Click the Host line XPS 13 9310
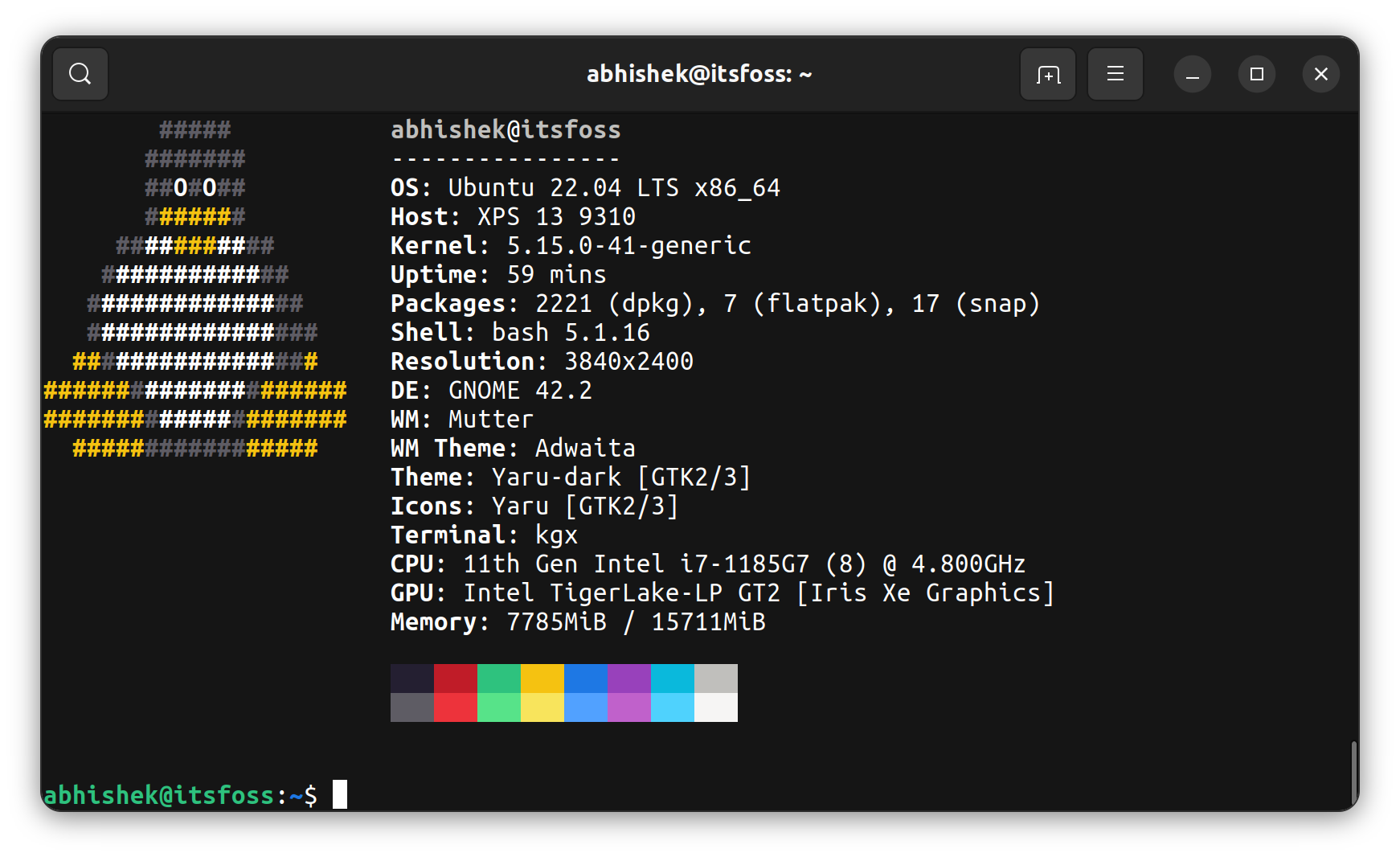This screenshot has height=857, width=1400. point(513,216)
